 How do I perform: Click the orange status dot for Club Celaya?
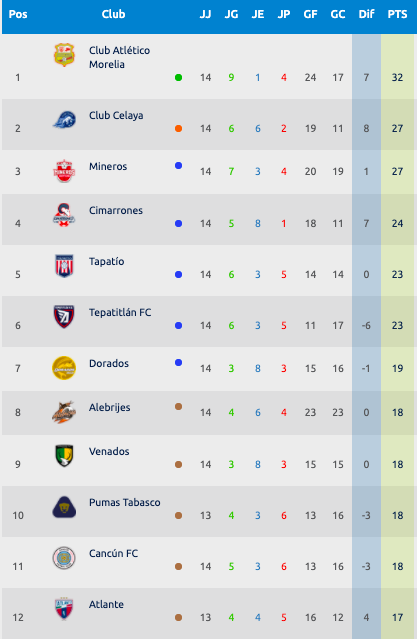click(x=178, y=128)
